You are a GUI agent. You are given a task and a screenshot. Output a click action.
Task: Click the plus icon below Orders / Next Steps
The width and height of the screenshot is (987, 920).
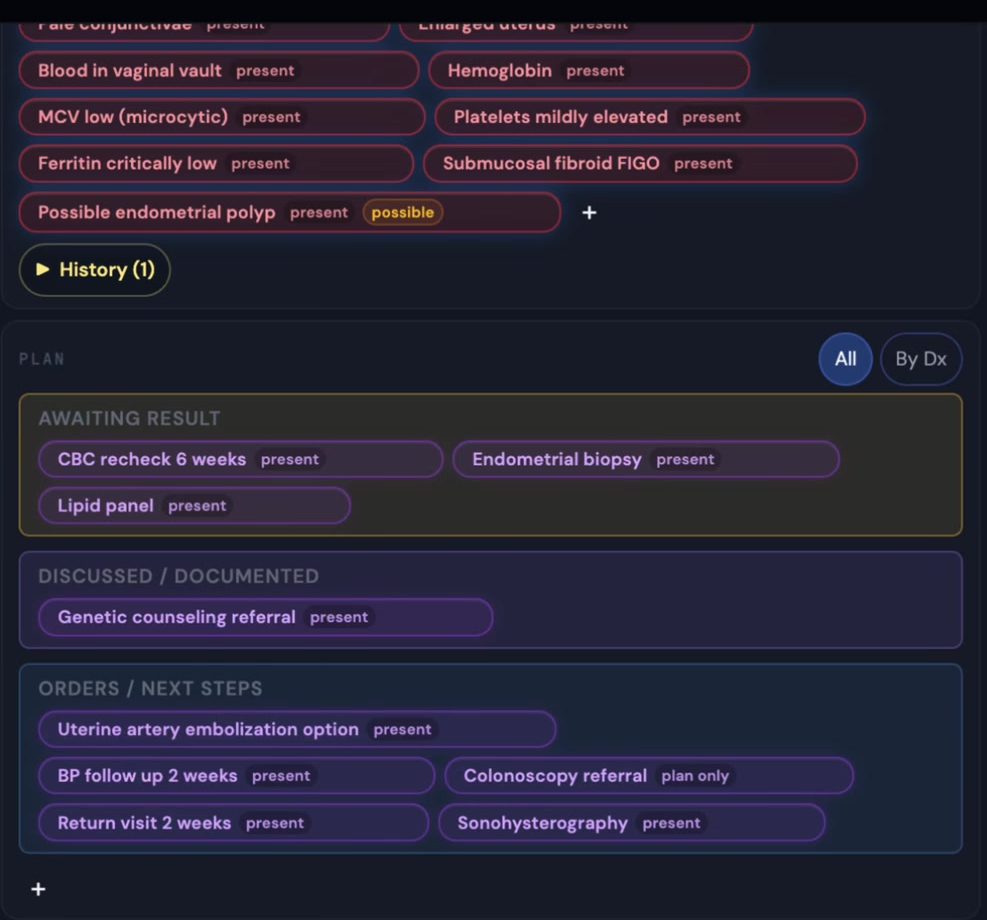coord(38,889)
